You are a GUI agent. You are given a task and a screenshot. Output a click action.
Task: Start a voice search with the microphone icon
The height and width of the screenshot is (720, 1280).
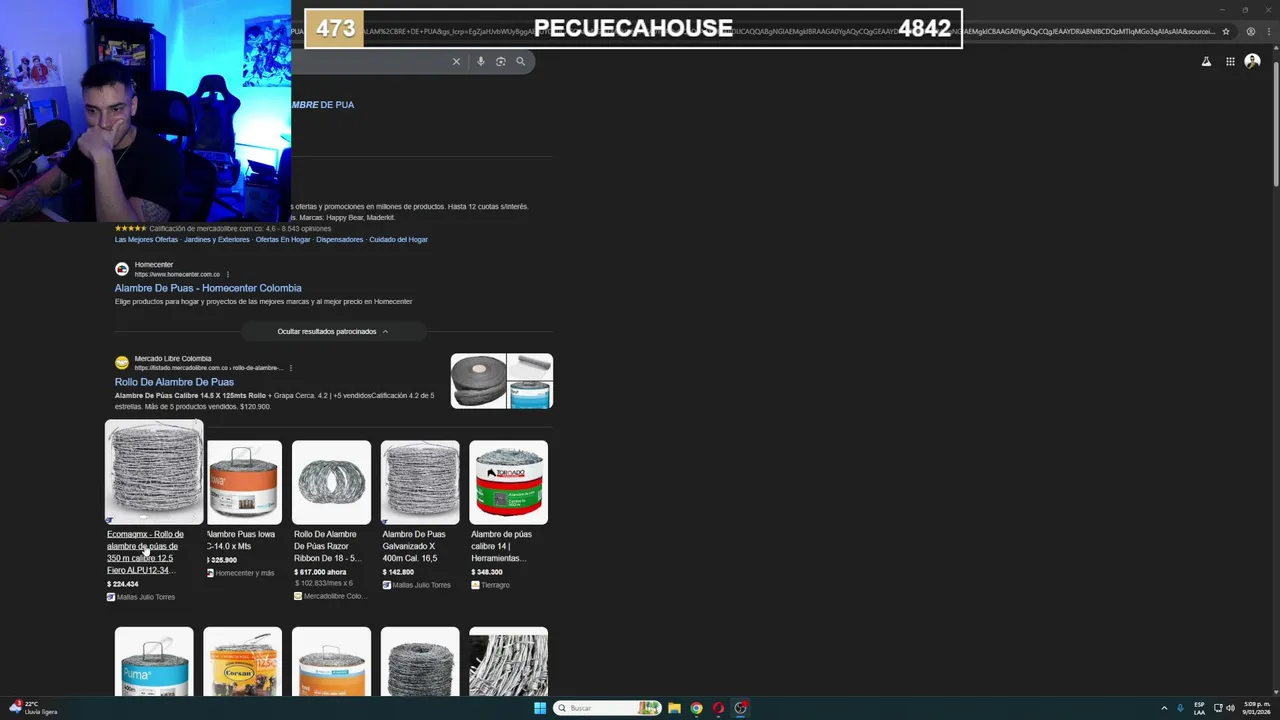tap(480, 61)
